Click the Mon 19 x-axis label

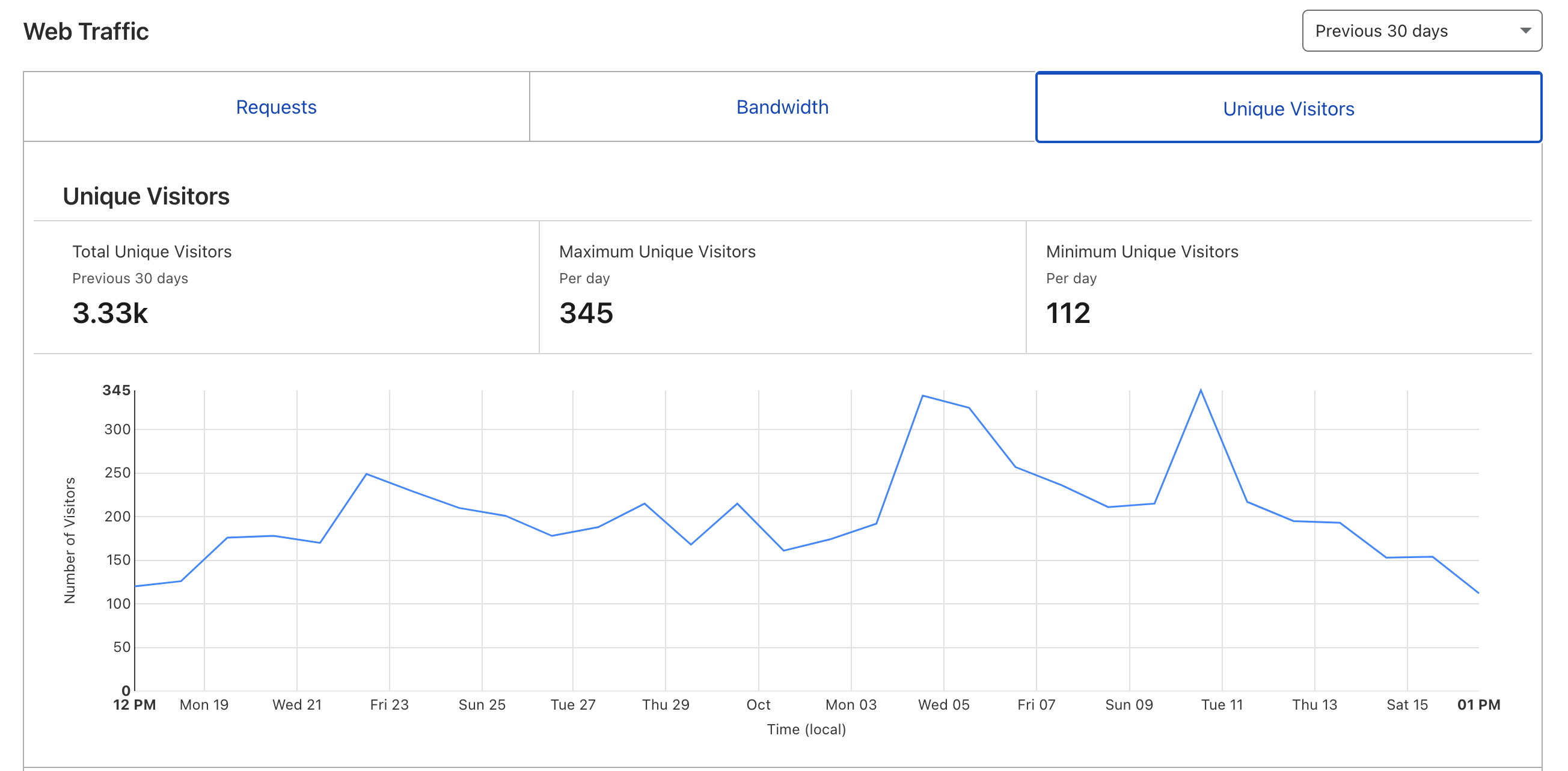click(x=204, y=705)
